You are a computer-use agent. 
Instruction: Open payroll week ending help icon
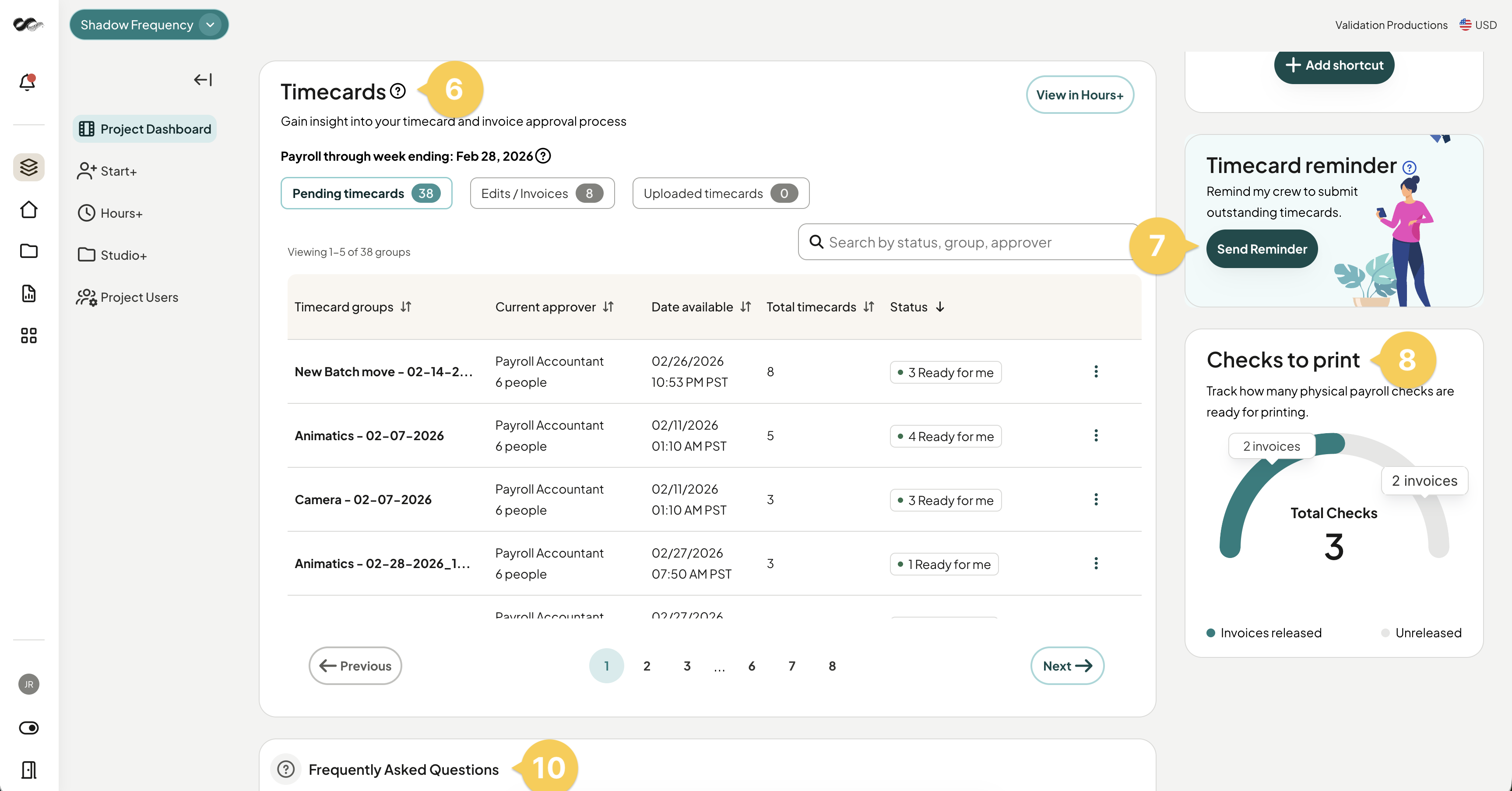[x=544, y=156]
